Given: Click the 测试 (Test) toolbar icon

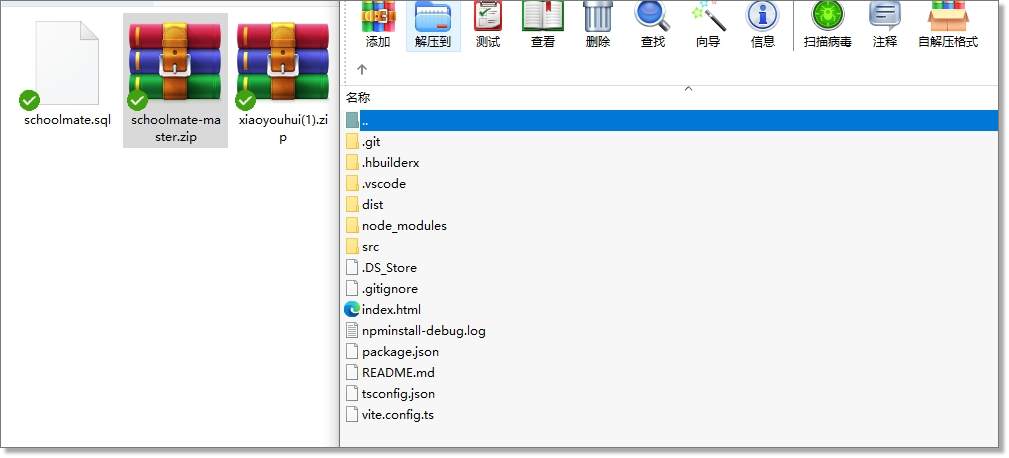Looking at the screenshot, I should [x=488, y=17].
